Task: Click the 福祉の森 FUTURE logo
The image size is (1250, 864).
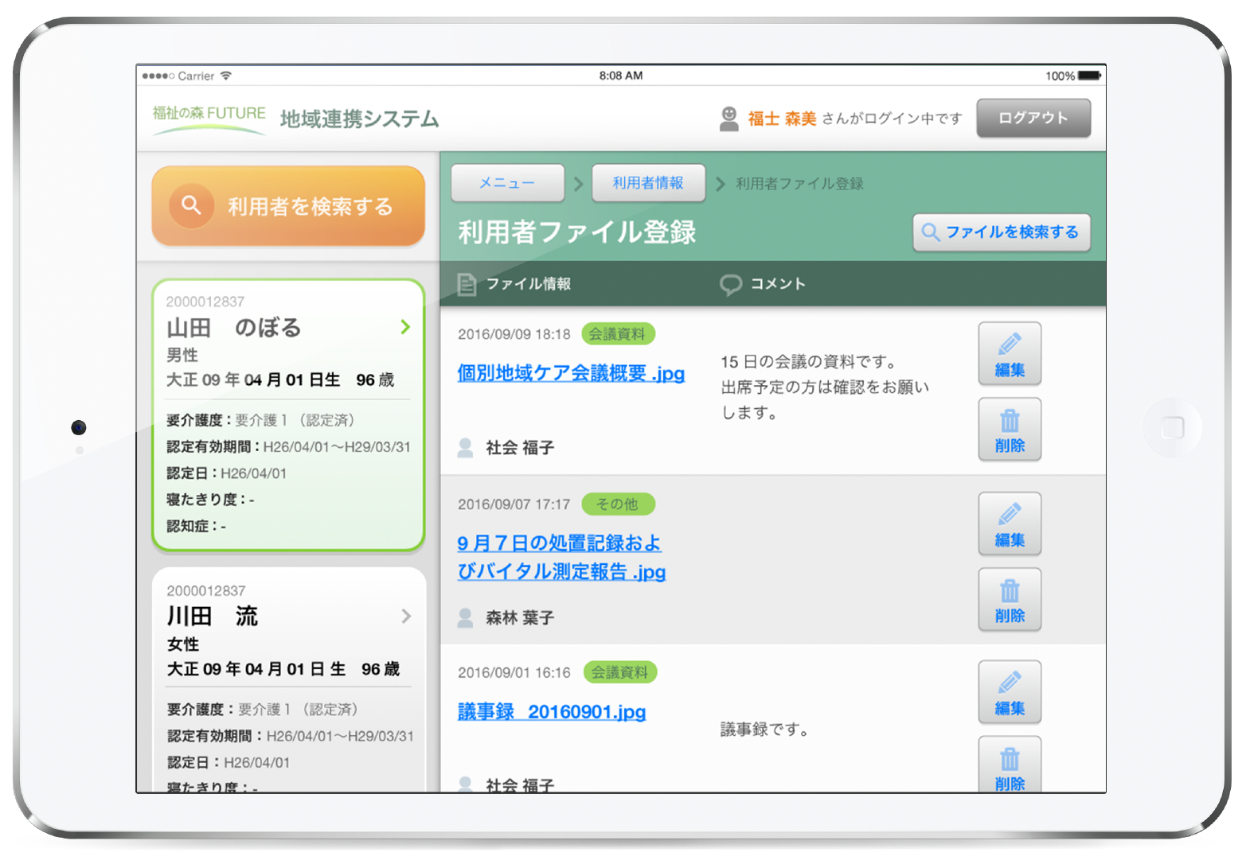Action: pos(208,118)
